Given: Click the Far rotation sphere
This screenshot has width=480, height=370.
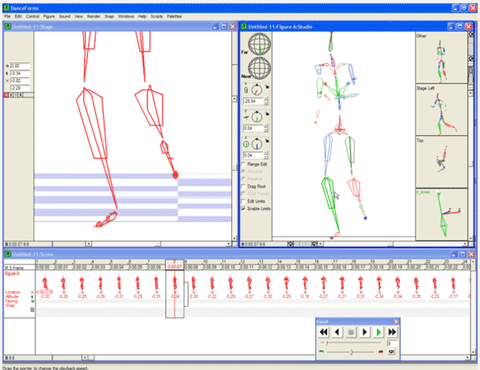Looking at the screenshot, I should (260, 44).
